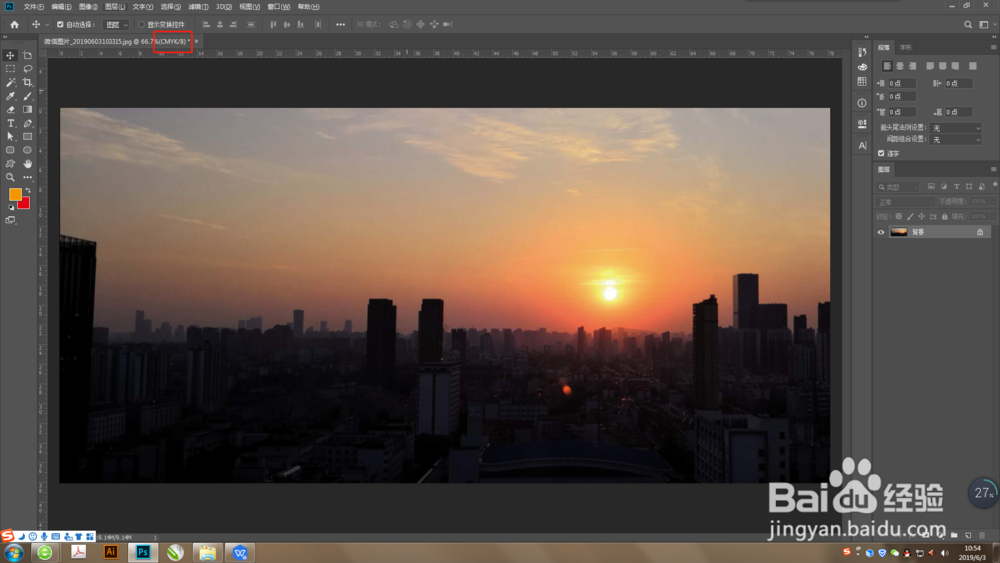Select the Crop tool
The height and width of the screenshot is (563, 1000).
[x=27, y=82]
